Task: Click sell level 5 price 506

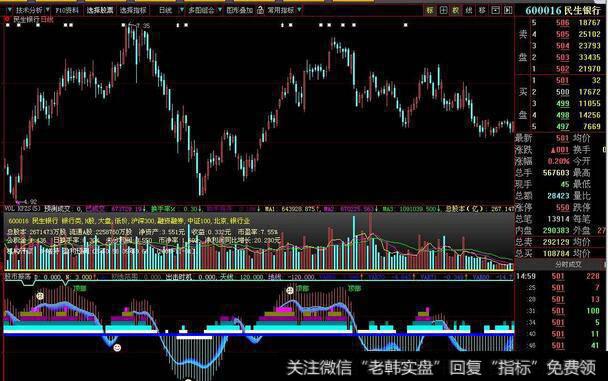Action: 562,23
